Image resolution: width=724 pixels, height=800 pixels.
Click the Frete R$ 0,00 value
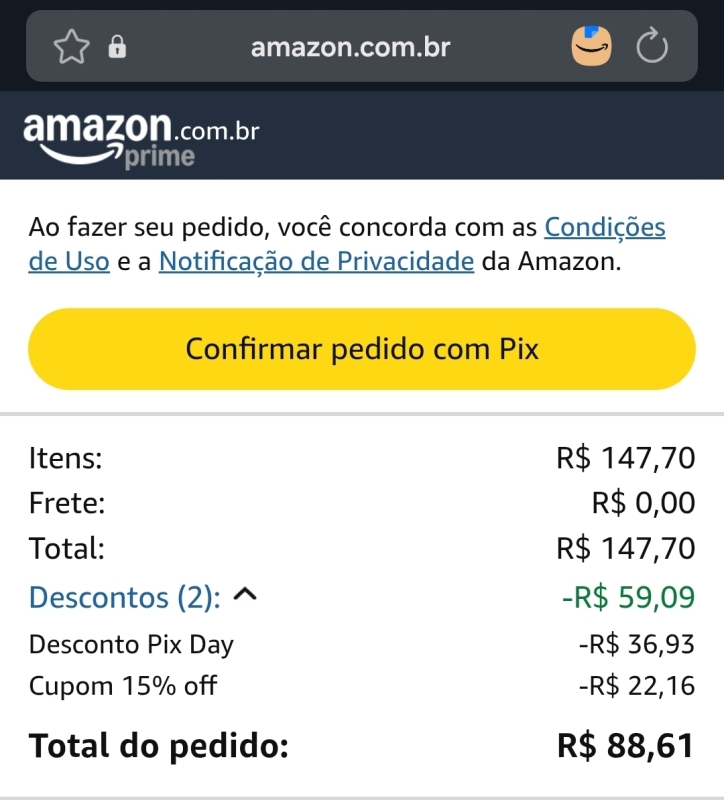pos(643,503)
